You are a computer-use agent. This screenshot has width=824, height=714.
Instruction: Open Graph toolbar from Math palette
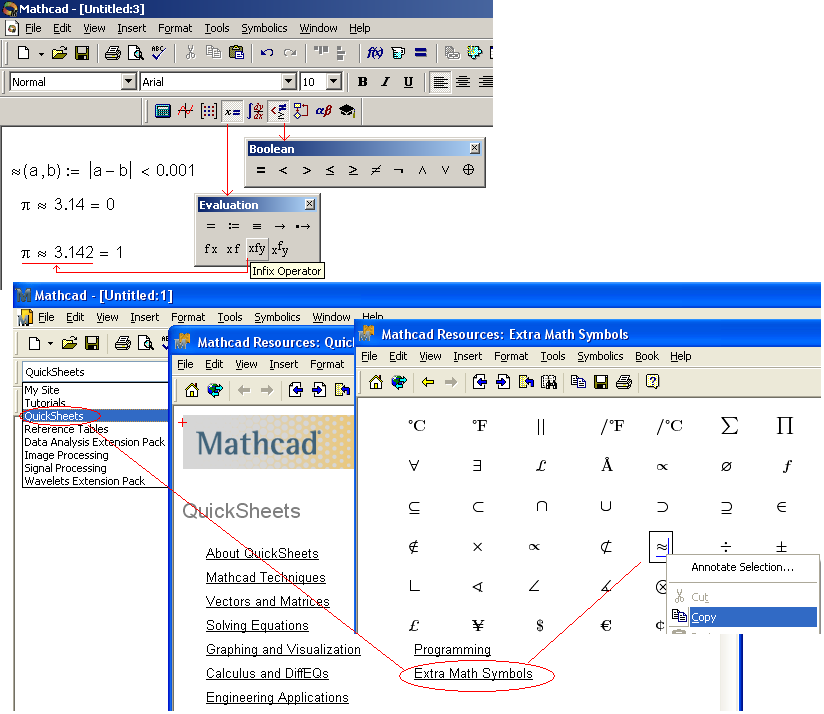(186, 111)
